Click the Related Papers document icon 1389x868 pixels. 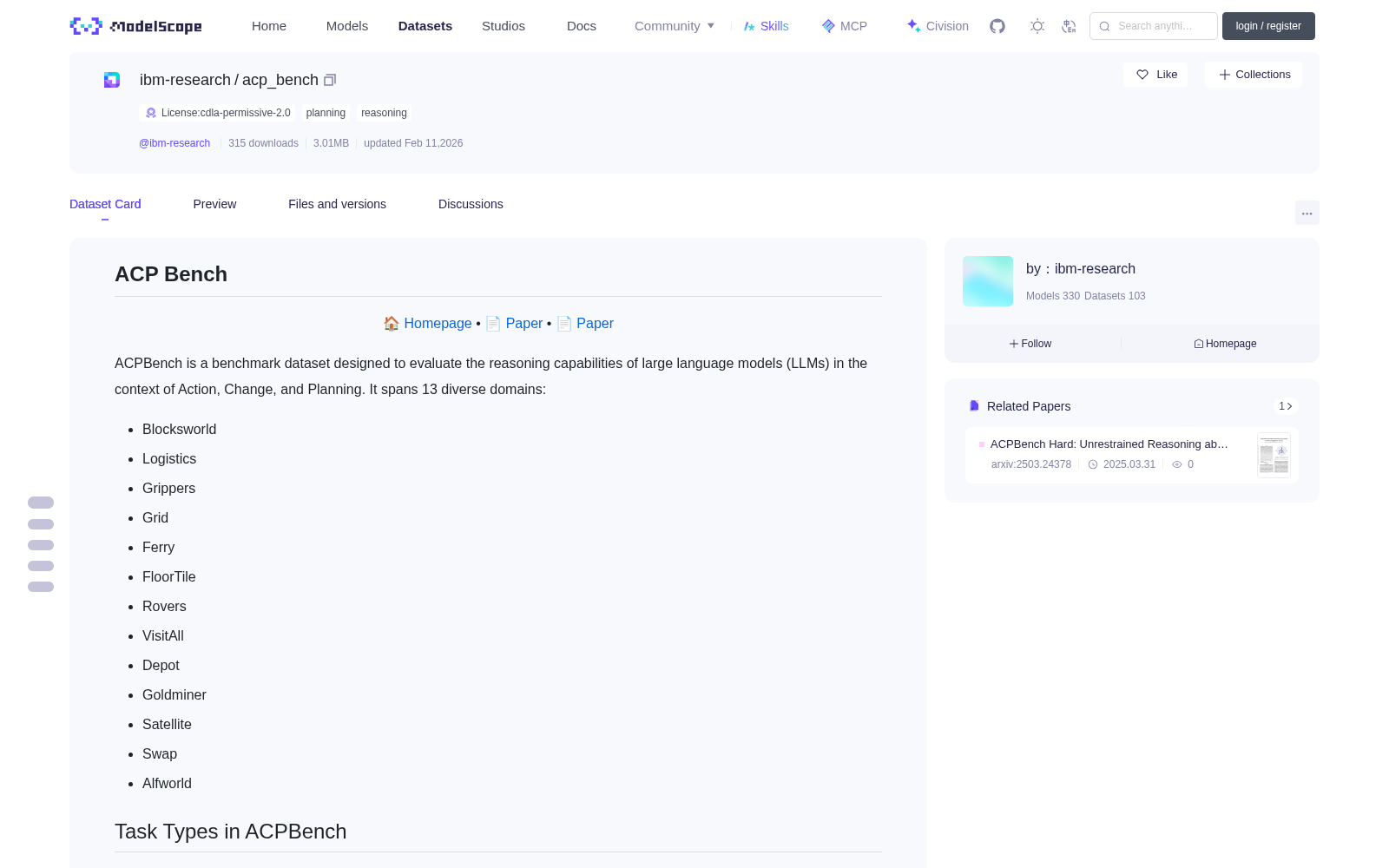coord(974,406)
